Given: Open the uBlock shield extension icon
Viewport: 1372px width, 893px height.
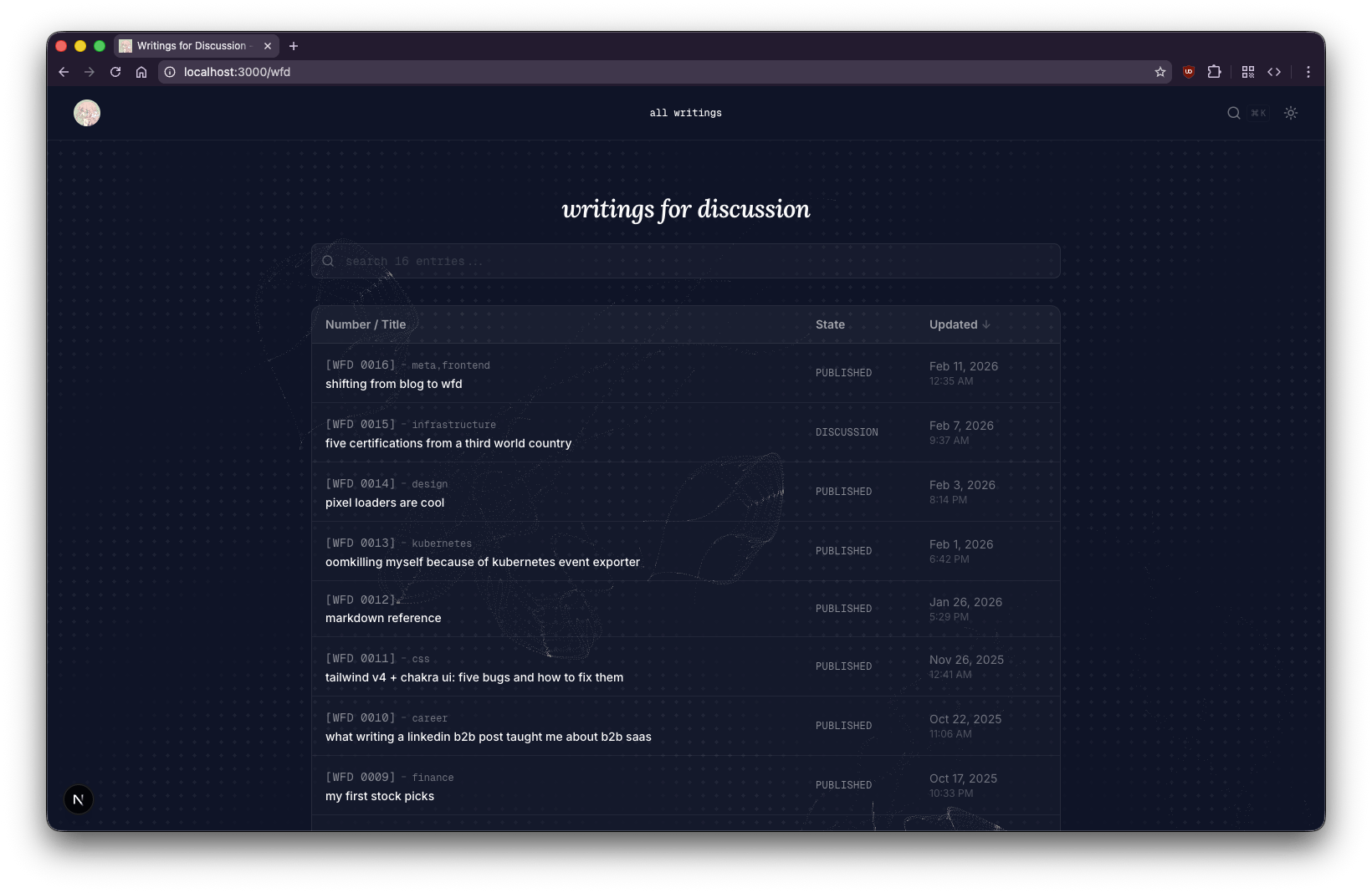Looking at the screenshot, I should (x=1188, y=72).
